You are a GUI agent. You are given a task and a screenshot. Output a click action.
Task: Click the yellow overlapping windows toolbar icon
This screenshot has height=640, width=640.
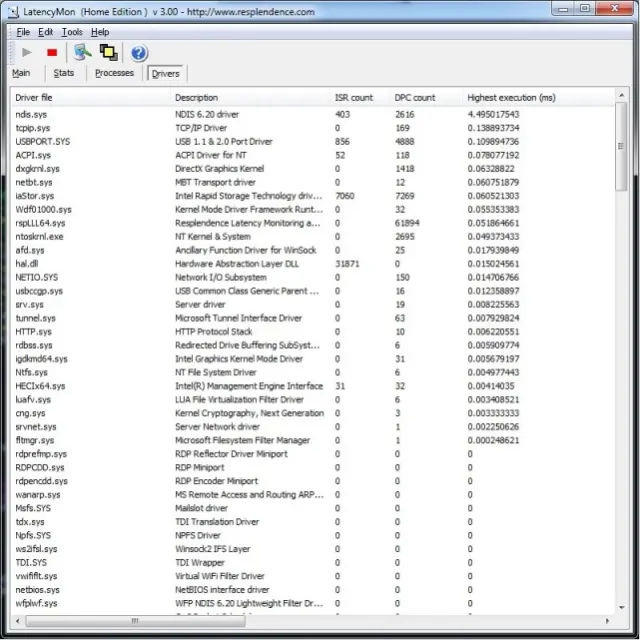click(x=108, y=53)
